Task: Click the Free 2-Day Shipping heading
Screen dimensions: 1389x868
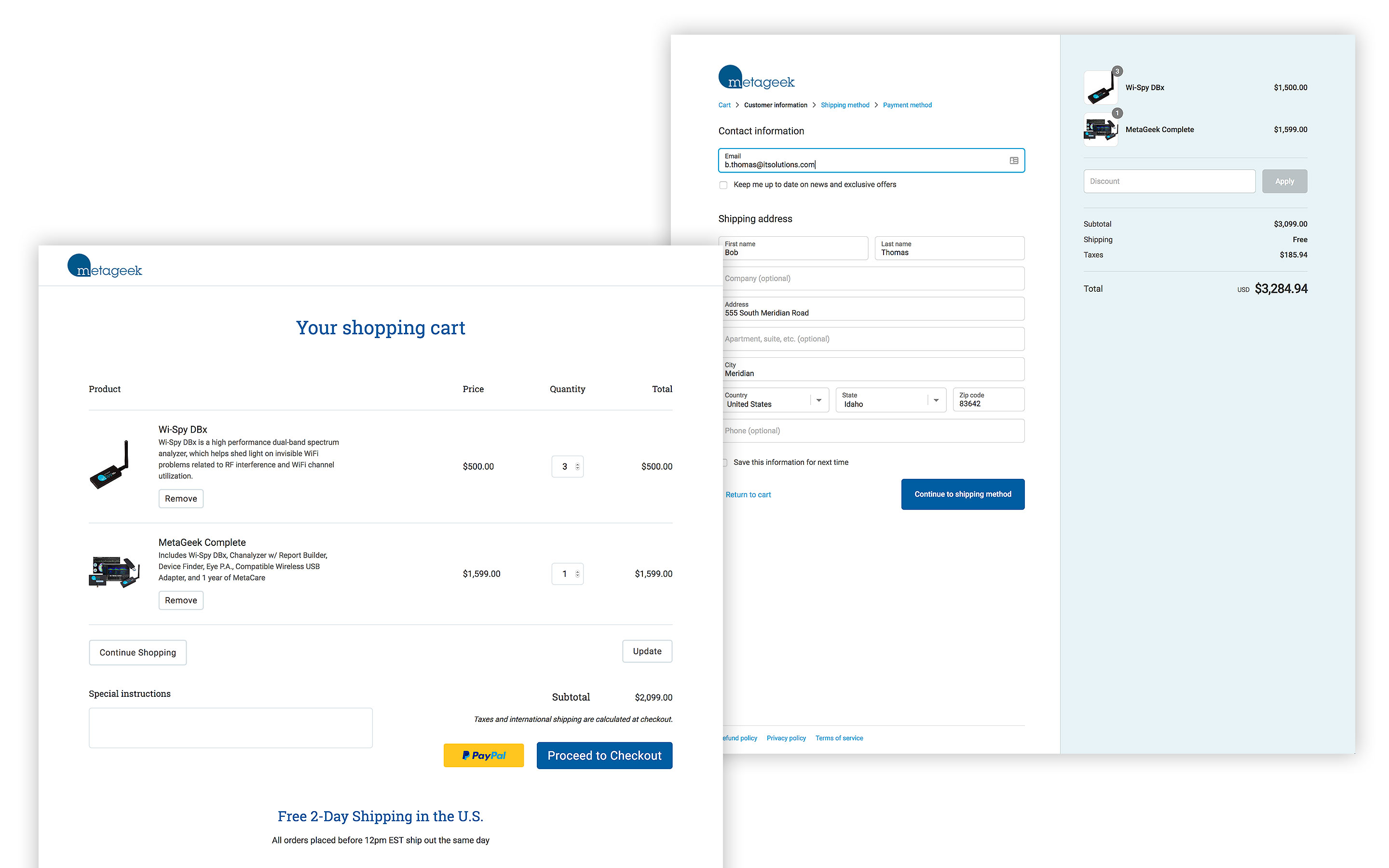Action: [381, 816]
